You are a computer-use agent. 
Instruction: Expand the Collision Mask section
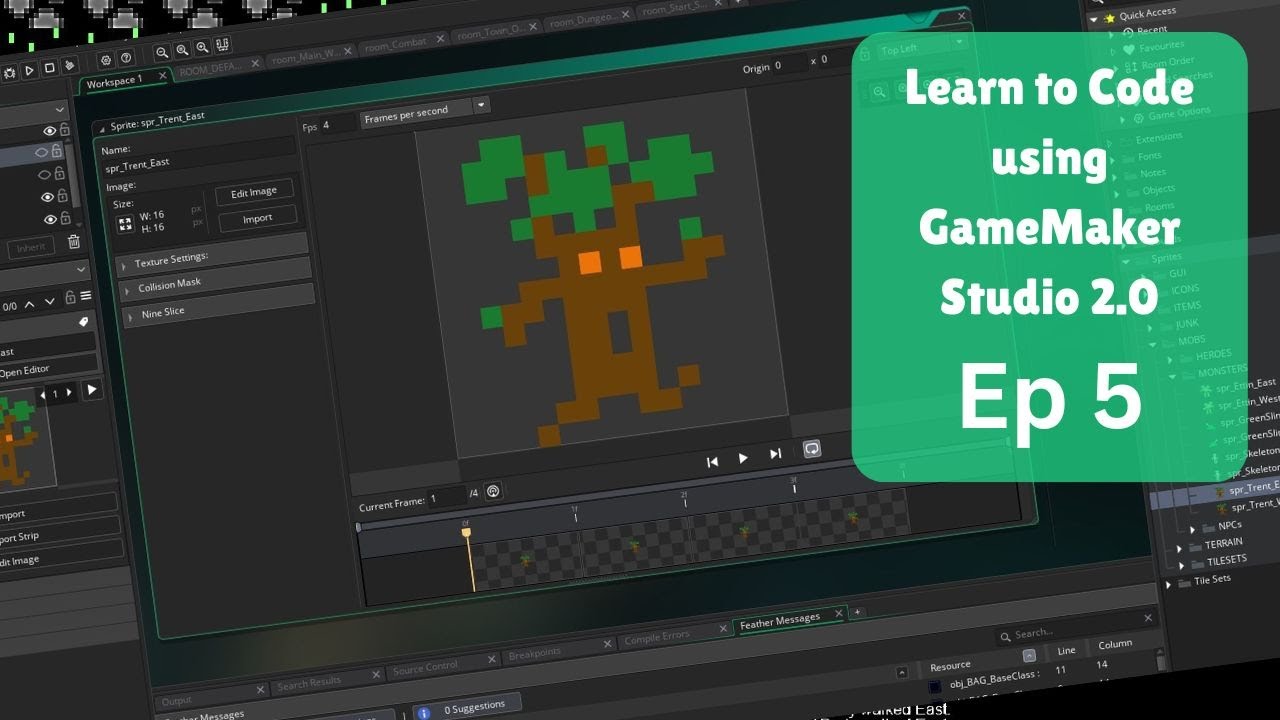(x=128, y=290)
